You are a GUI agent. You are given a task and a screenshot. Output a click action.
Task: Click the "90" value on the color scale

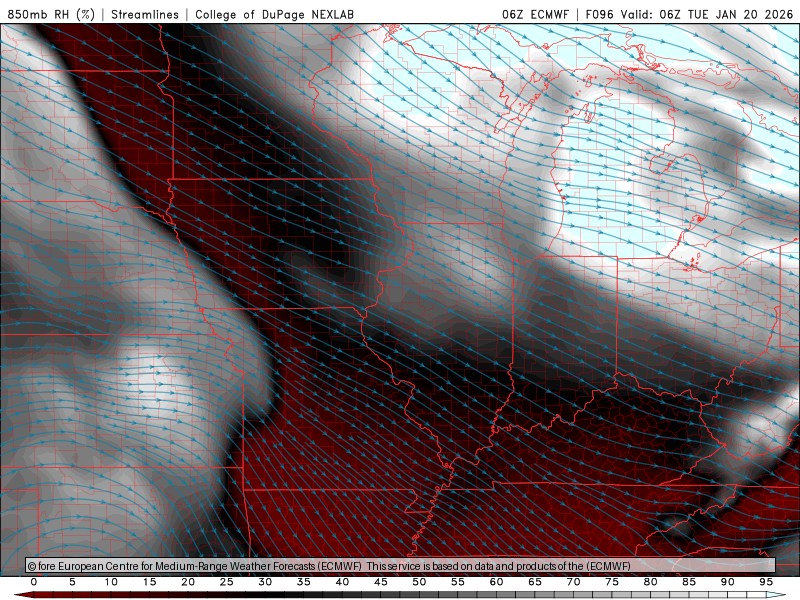click(x=728, y=582)
